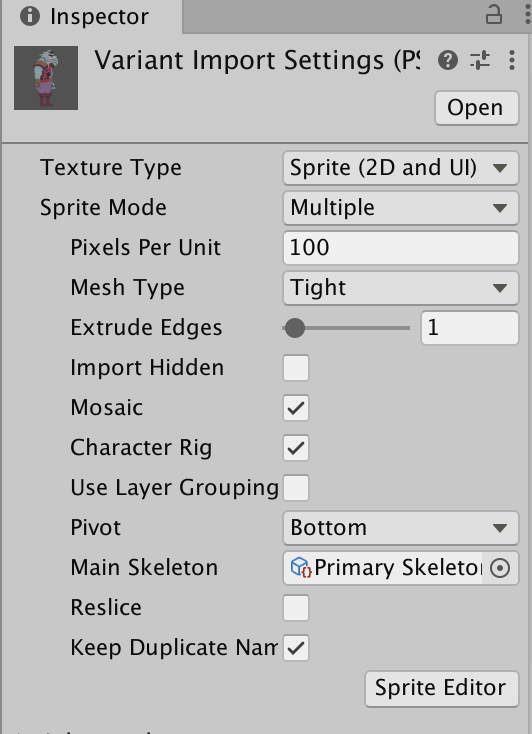The width and height of the screenshot is (532, 734).
Task: Open the Texture Type dropdown
Action: click(401, 168)
